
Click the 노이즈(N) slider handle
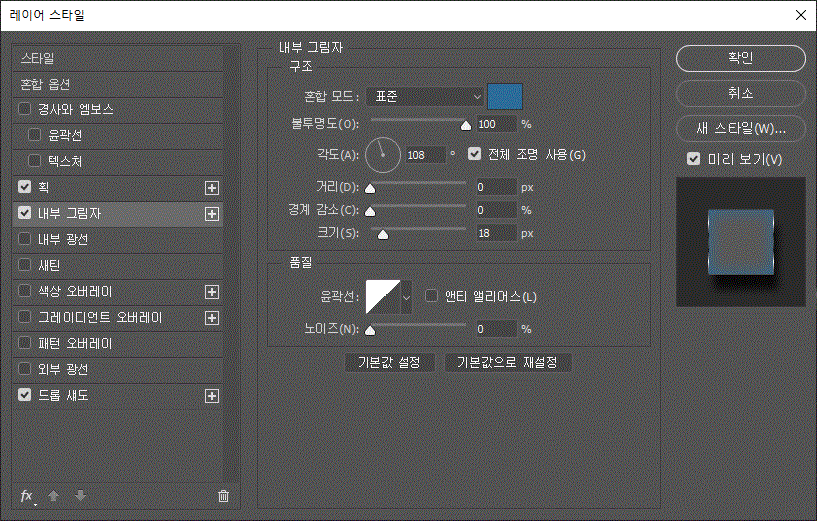(370, 330)
